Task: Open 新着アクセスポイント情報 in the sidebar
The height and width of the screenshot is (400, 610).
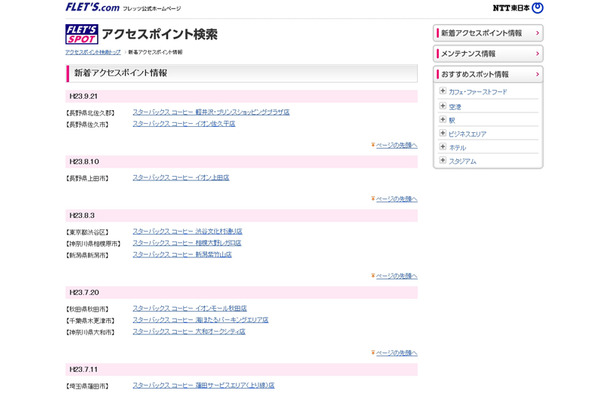Action: coord(488,33)
